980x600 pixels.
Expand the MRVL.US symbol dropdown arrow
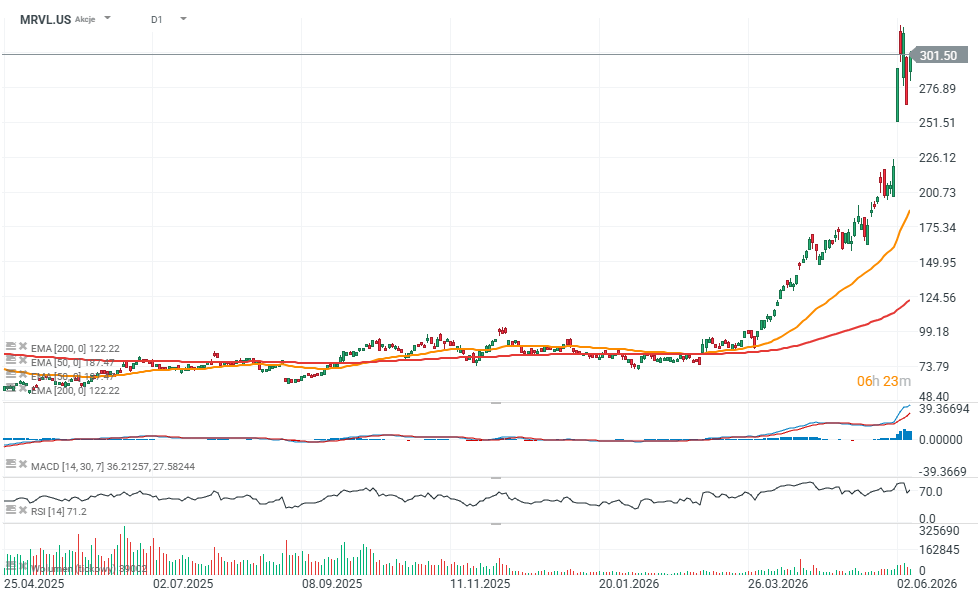point(108,18)
